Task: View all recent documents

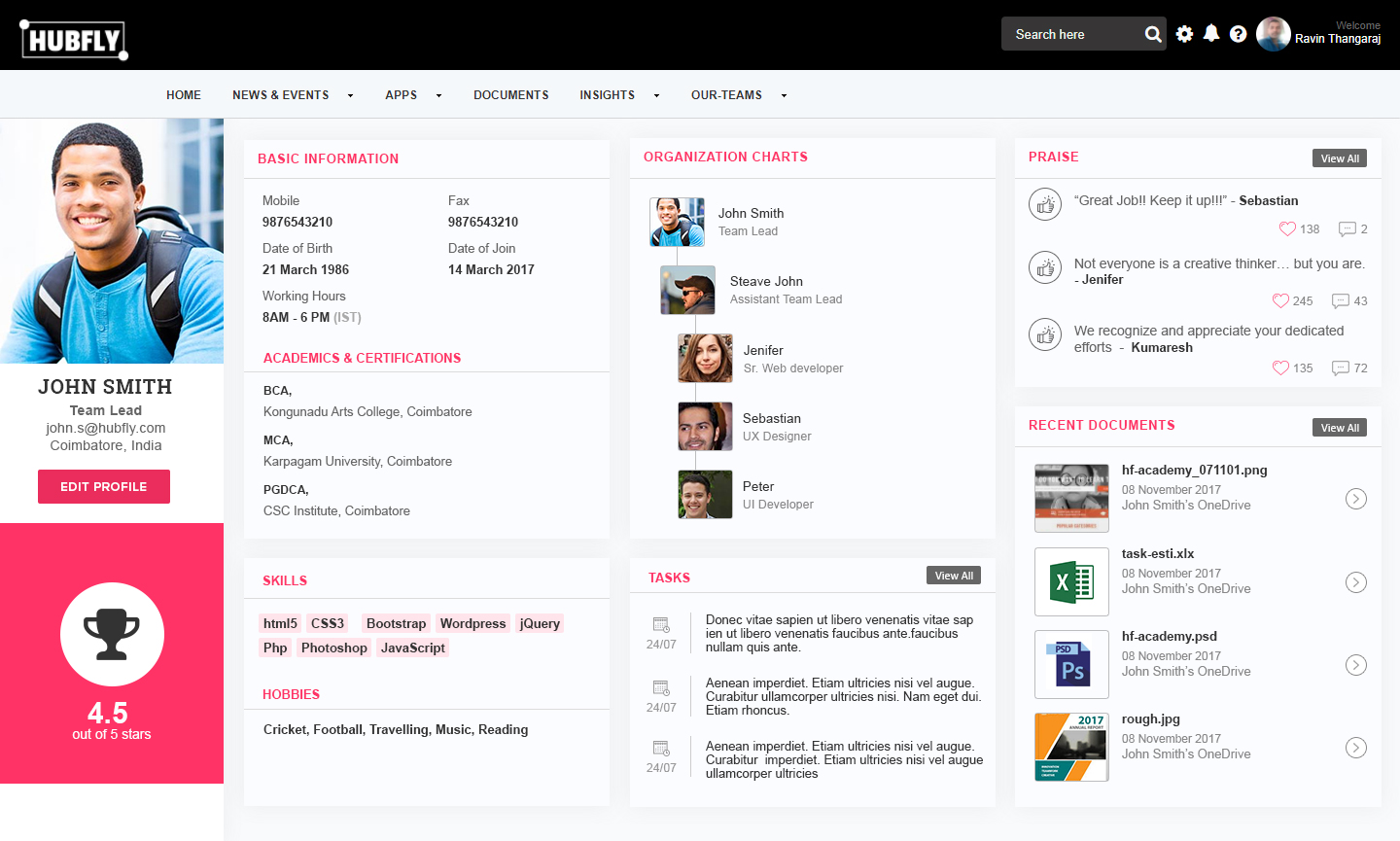Action: [1340, 428]
